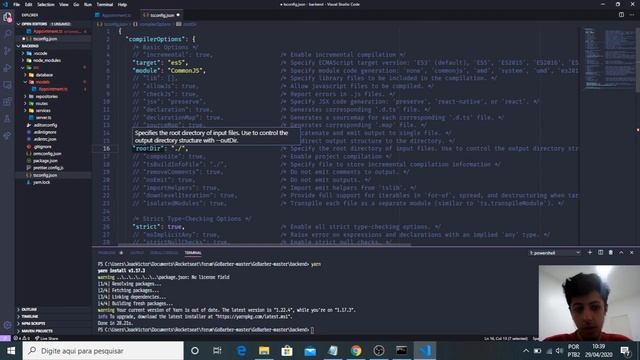Close the terminal panel
Viewport: 640px width, 360px height.
coord(632,253)
